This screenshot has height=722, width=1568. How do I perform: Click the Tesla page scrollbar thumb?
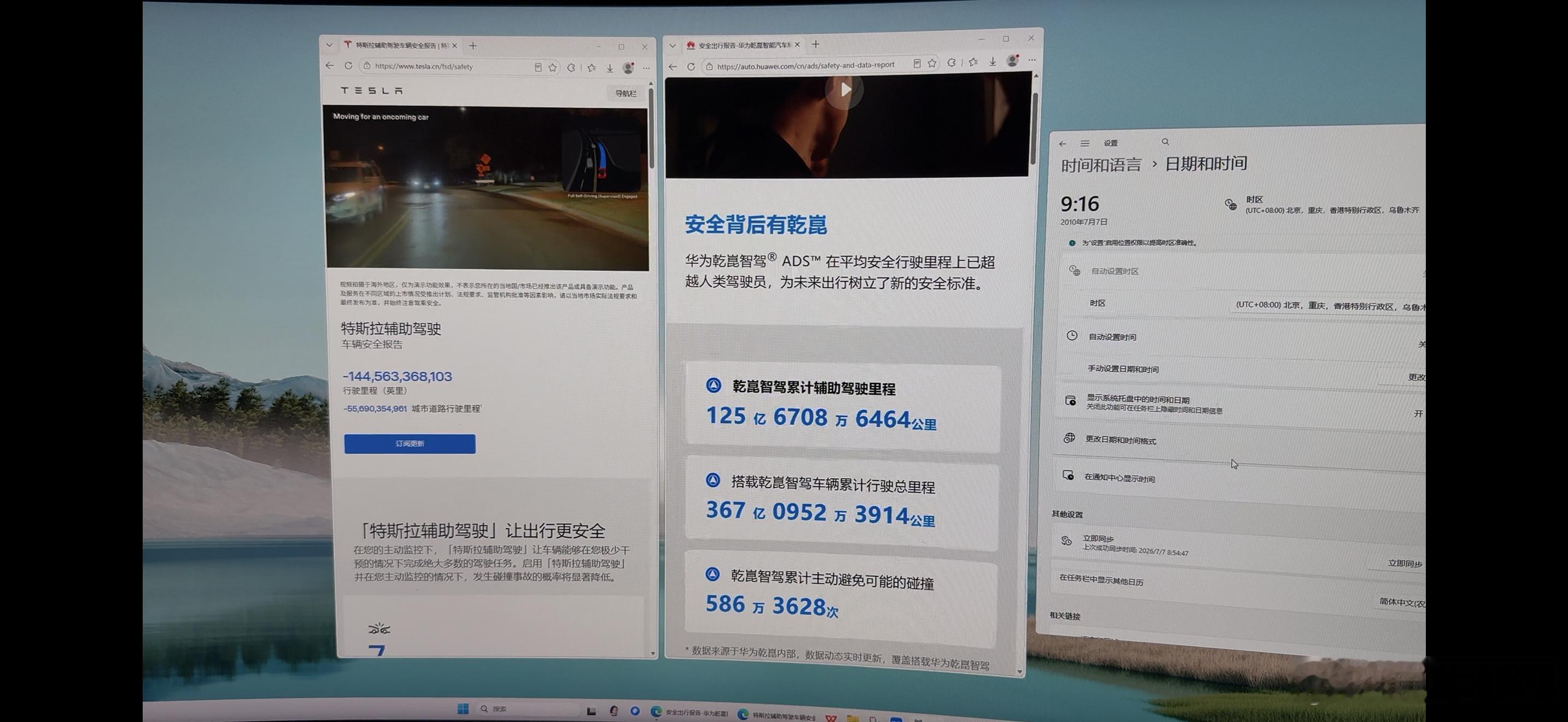[651, 128]
